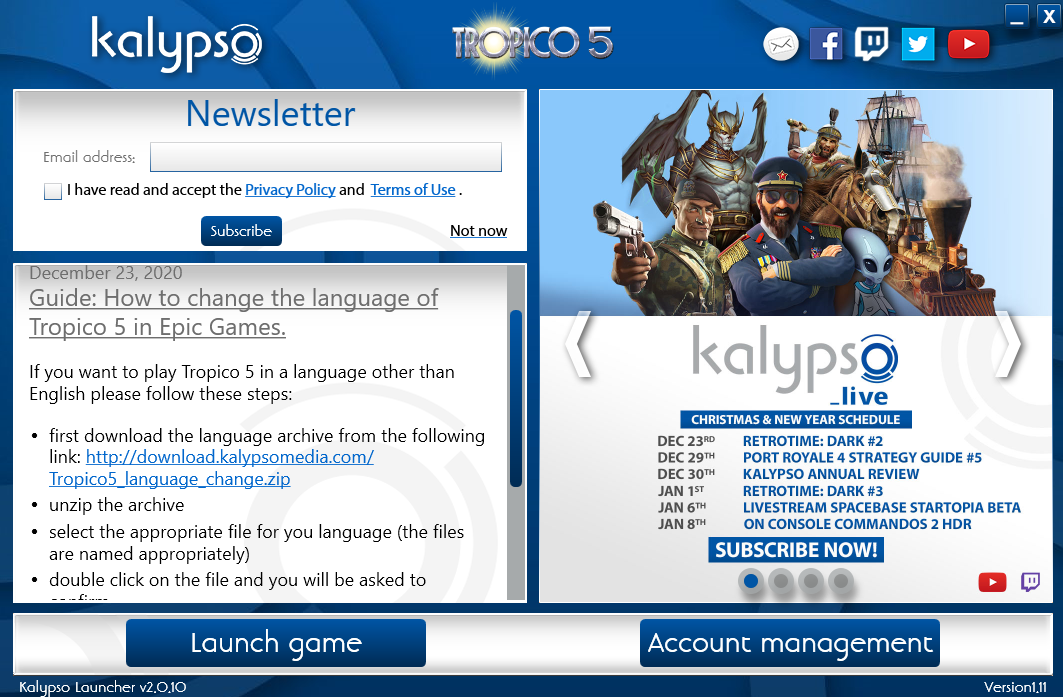Click 'LIVESTREAM SPACEBASE STARTOPIA BETA' entry
The height and width of the screenshot is (697, 1063).
(x=881, y=508)
